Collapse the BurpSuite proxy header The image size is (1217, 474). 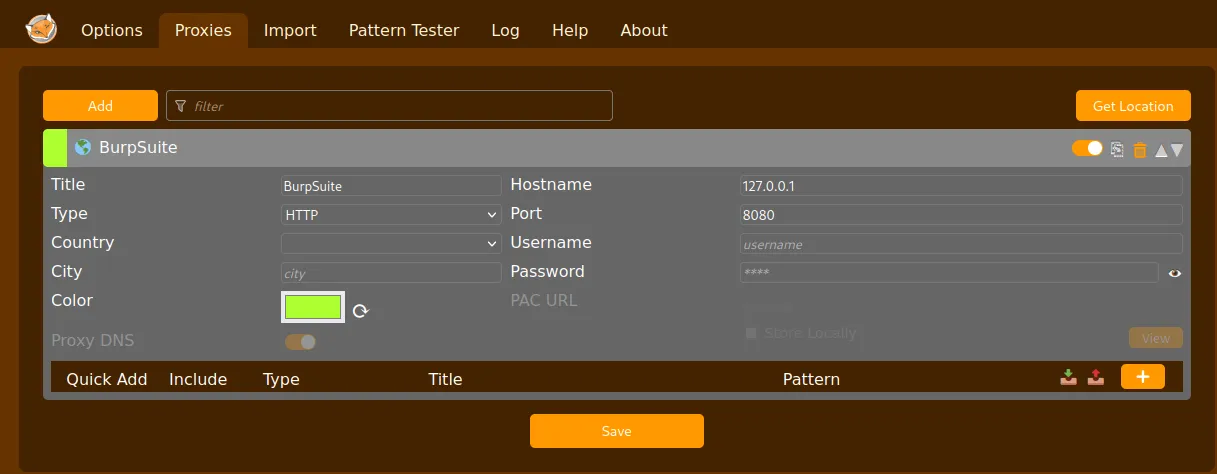(x=500, y=148)
